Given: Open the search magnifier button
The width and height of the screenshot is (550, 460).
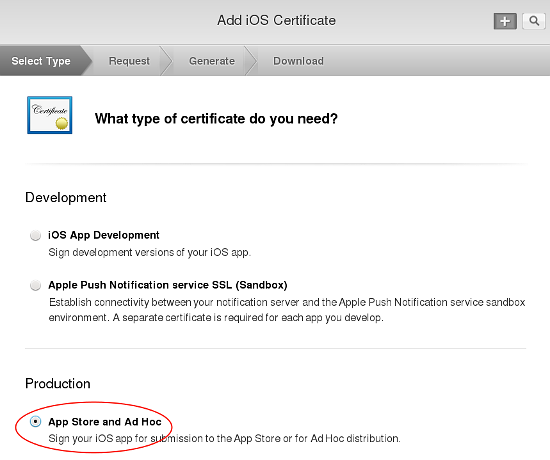Looking at the screenshot, I should (534, 21).
